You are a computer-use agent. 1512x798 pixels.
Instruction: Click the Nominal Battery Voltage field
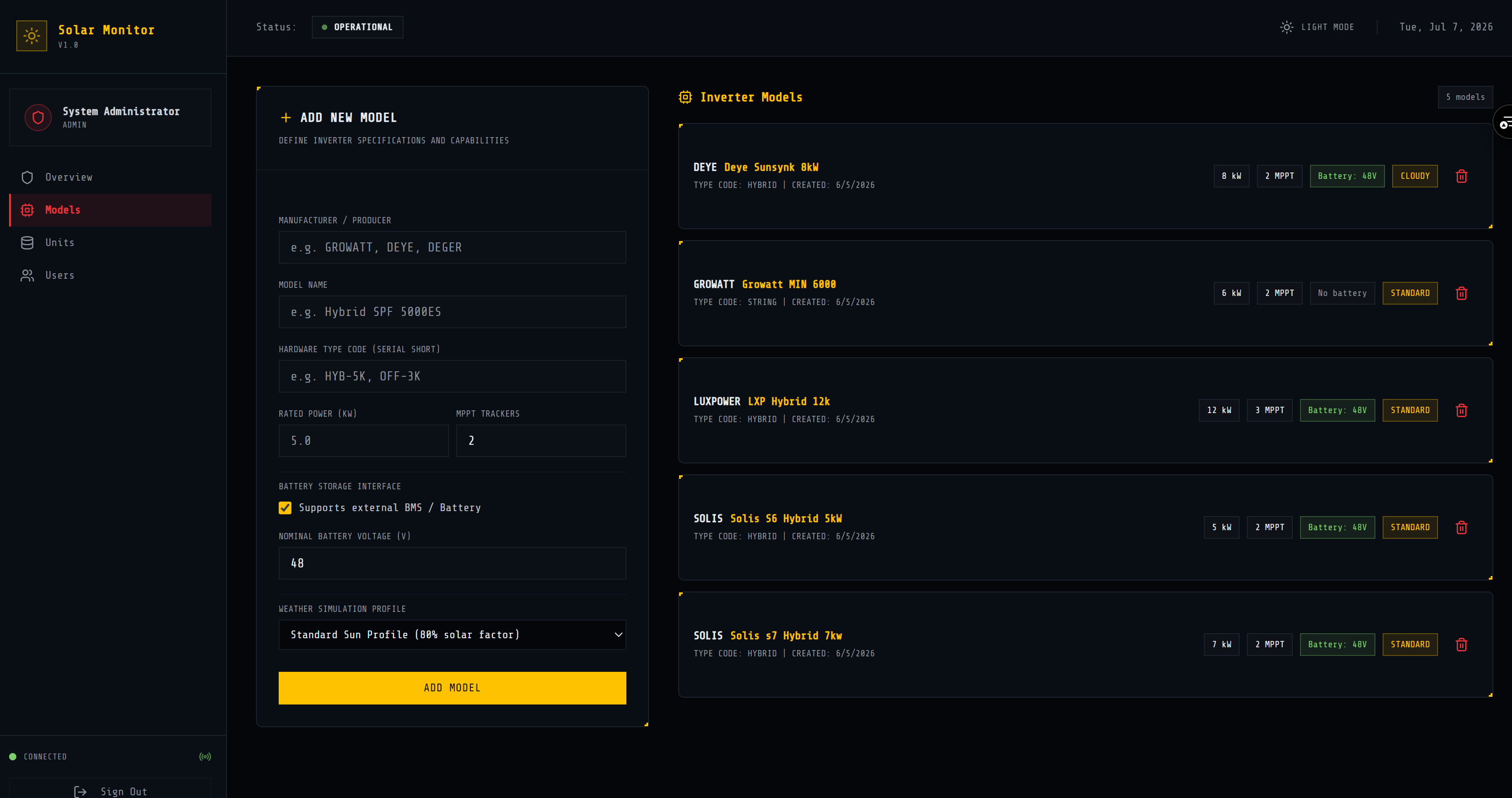[x=452, y=563]
